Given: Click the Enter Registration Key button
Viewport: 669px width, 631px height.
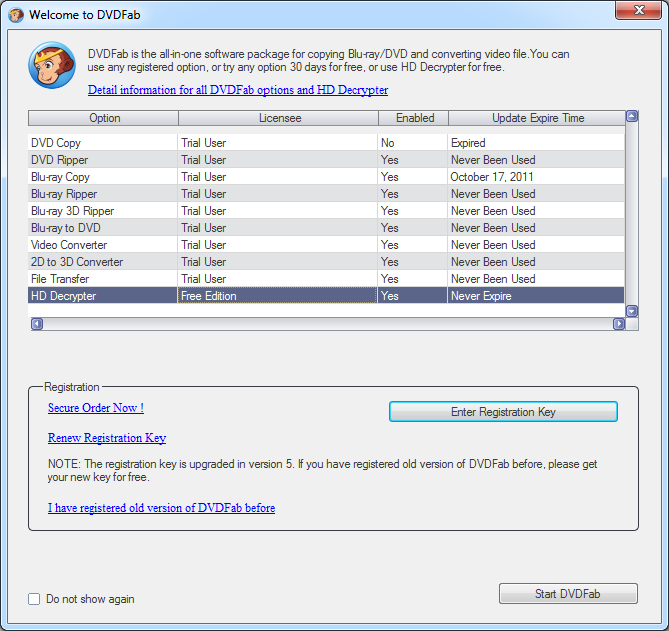Looking at the screenshot, I should click(503, 412).
